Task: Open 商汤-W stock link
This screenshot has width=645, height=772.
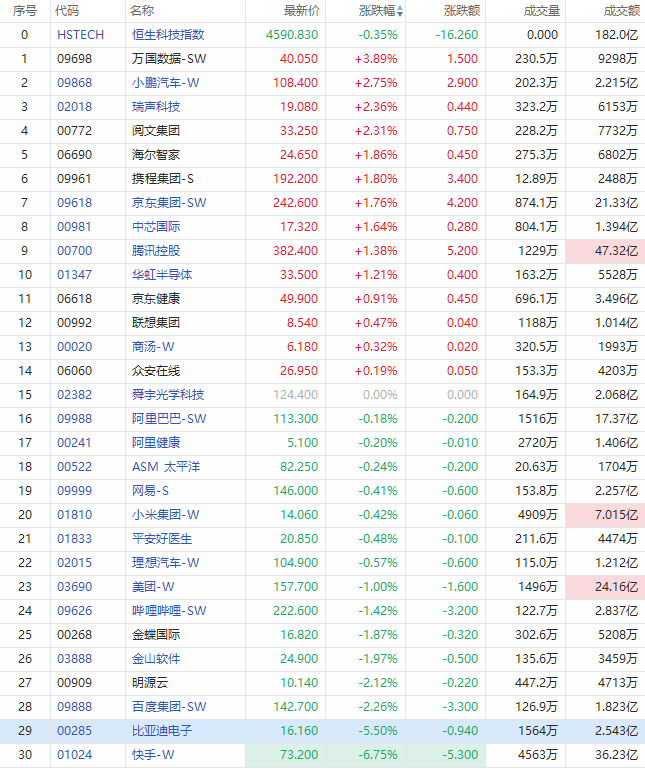Action: tap(153, 347)
